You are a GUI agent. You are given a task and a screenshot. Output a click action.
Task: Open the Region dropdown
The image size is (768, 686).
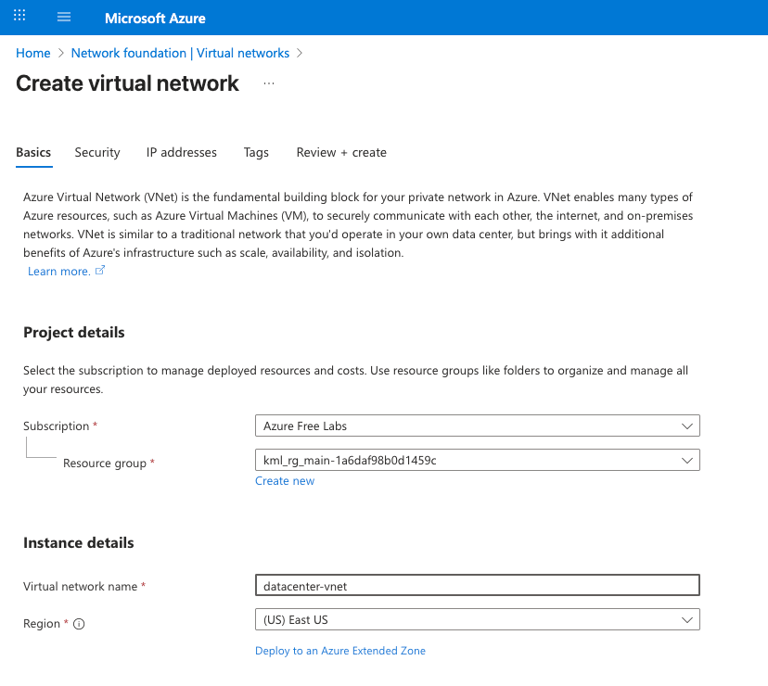477,620
